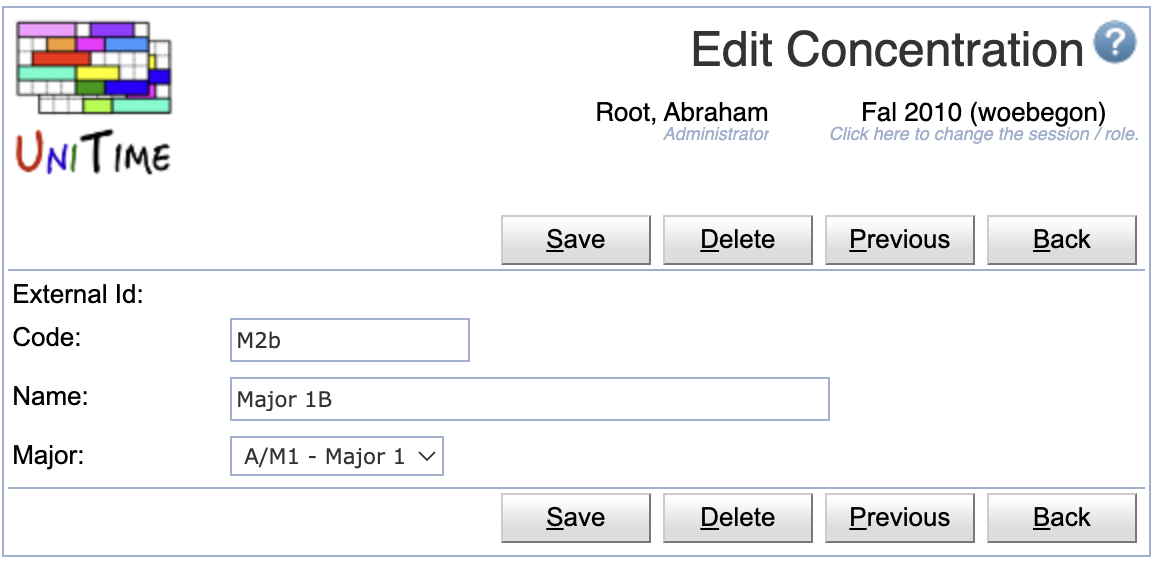1154x562 pixels.
Task: Select the A/M1 - Major 1 combo box
Action: (337, 456)
